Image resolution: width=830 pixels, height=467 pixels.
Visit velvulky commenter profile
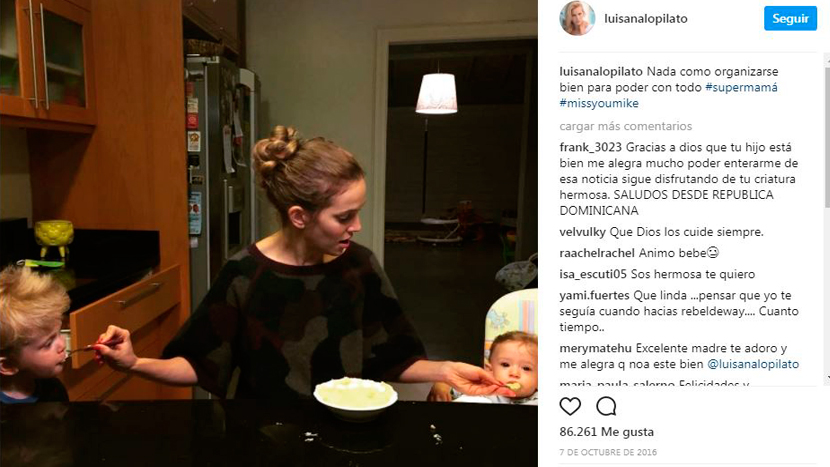[x=582, y=232]
